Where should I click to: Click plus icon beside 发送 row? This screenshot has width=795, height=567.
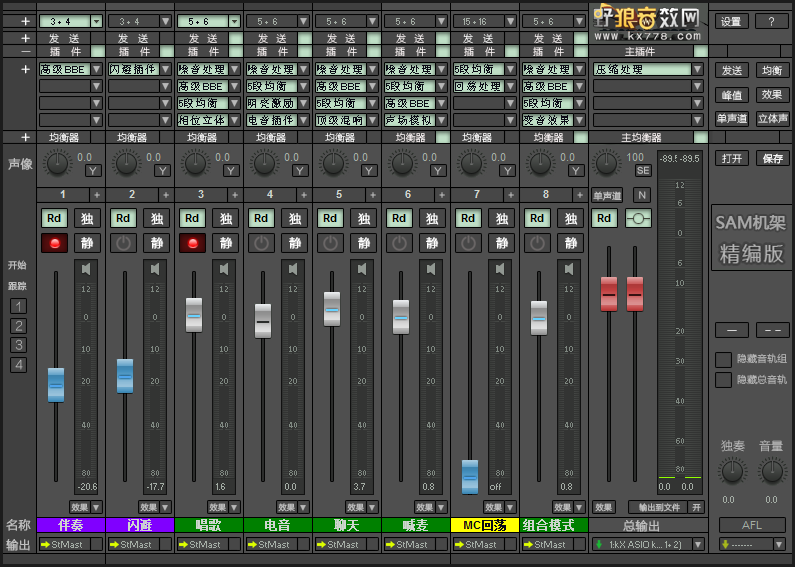pos(25,39)
